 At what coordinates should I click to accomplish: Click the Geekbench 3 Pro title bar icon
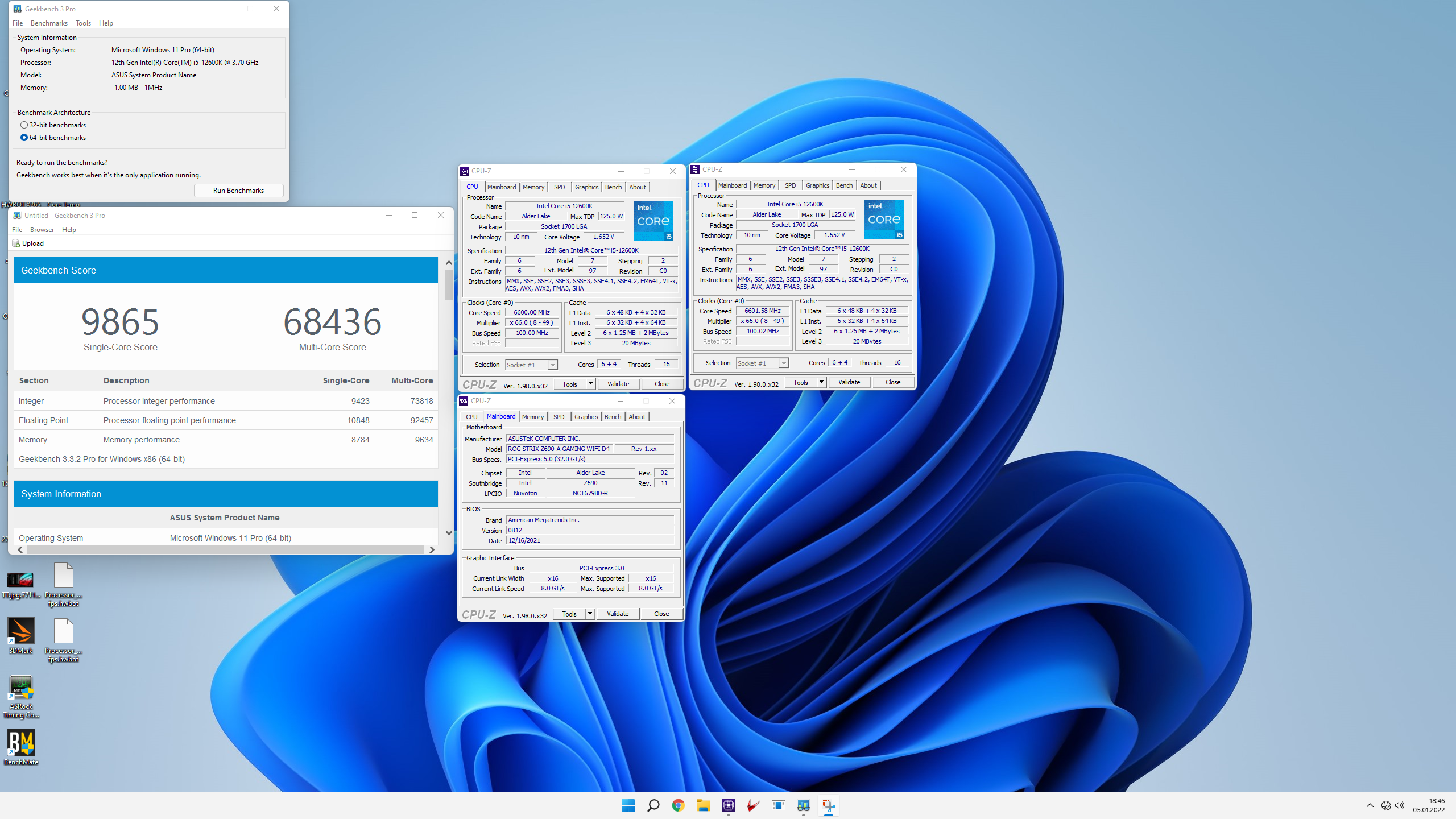pyautogui.click(x=18, y=9)
